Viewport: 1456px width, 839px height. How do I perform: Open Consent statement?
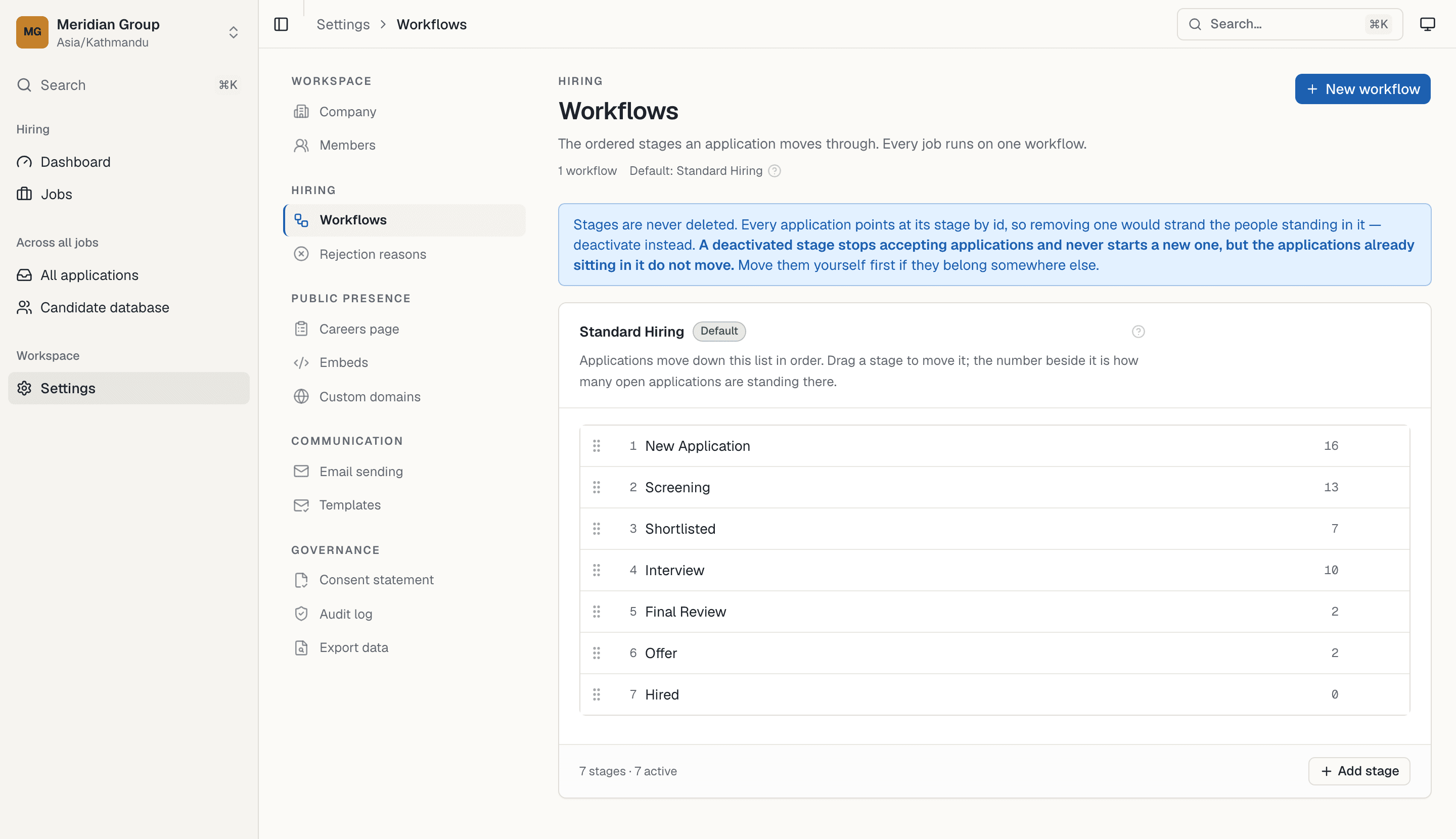tap(404, 580)
